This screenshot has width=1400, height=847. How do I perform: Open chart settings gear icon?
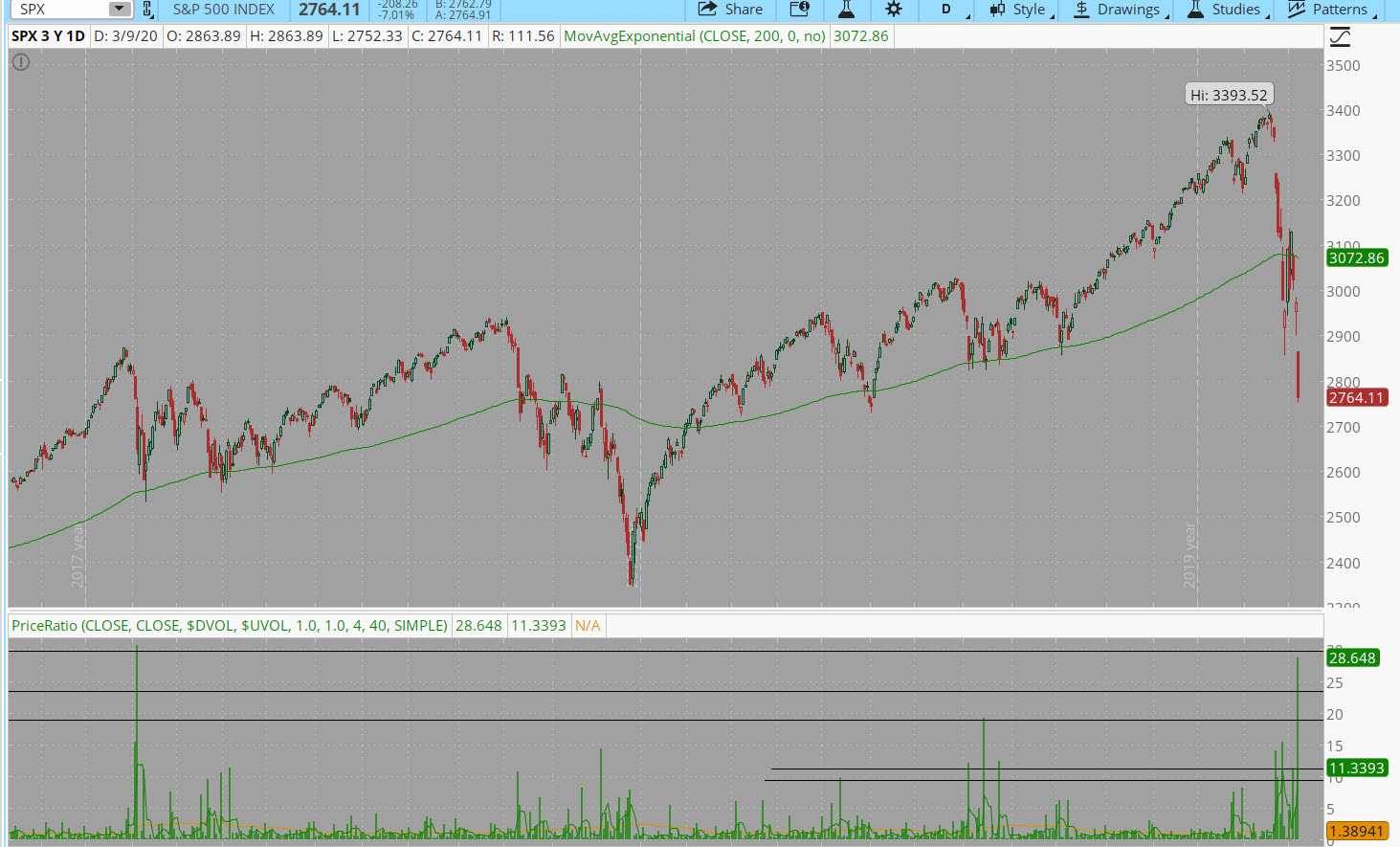click(x=893, y=10)
